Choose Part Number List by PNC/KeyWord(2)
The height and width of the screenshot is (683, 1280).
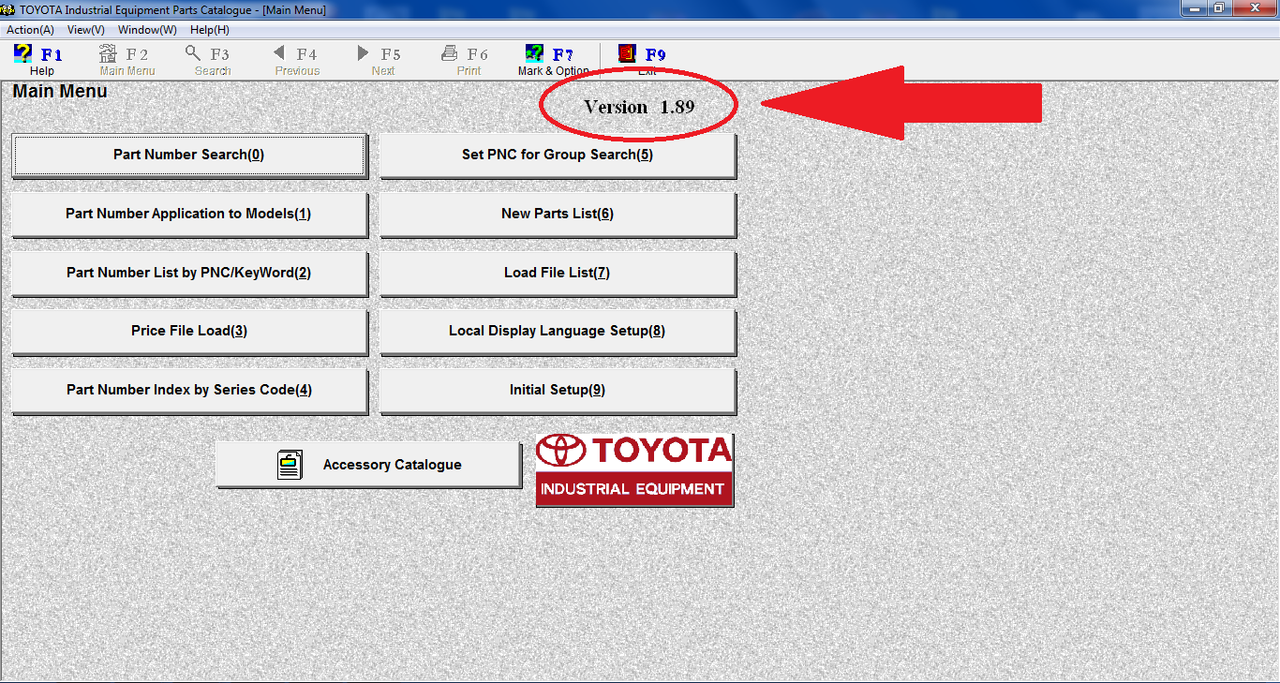(189, 273)
